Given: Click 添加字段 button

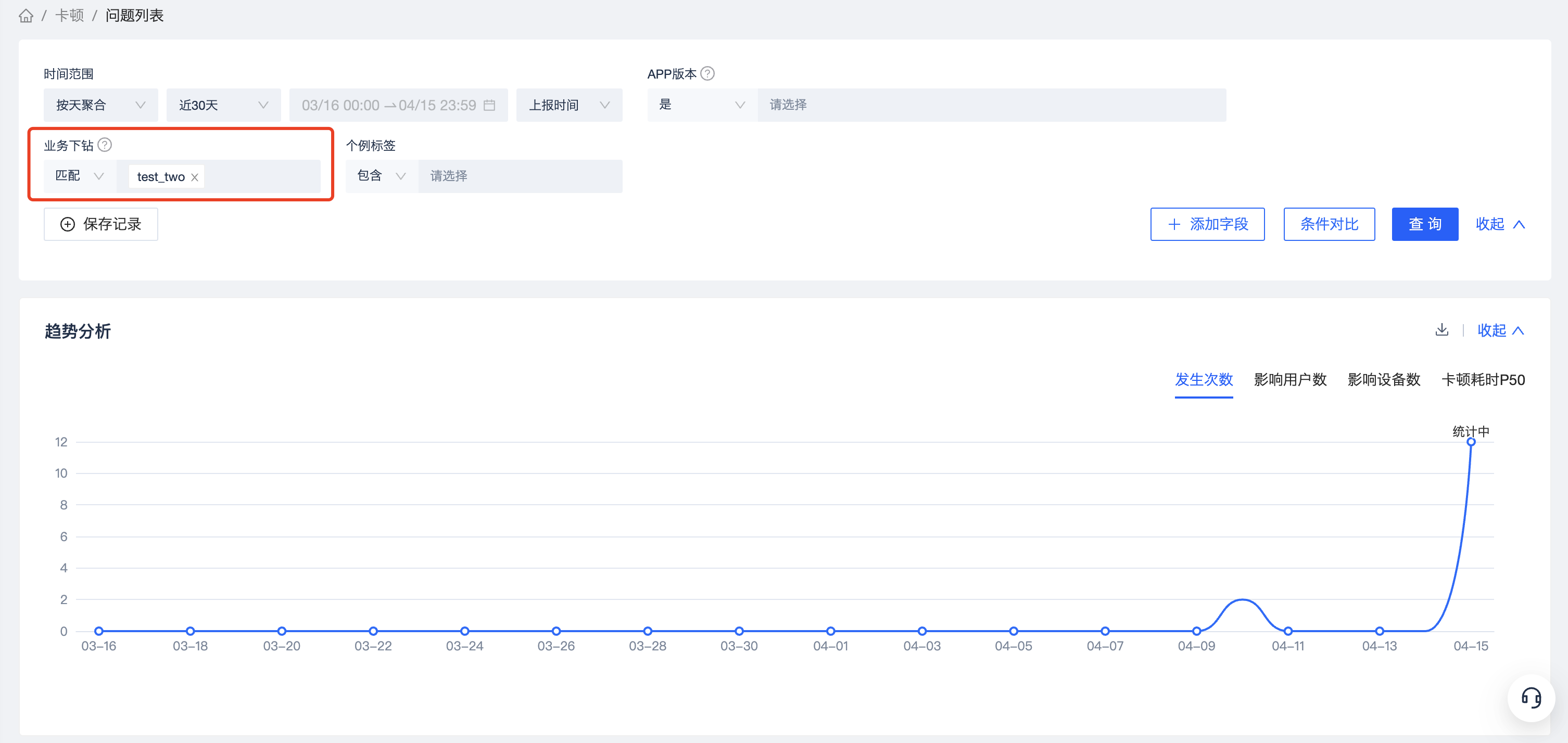Looking at the screenshot, I should 1207,224.
